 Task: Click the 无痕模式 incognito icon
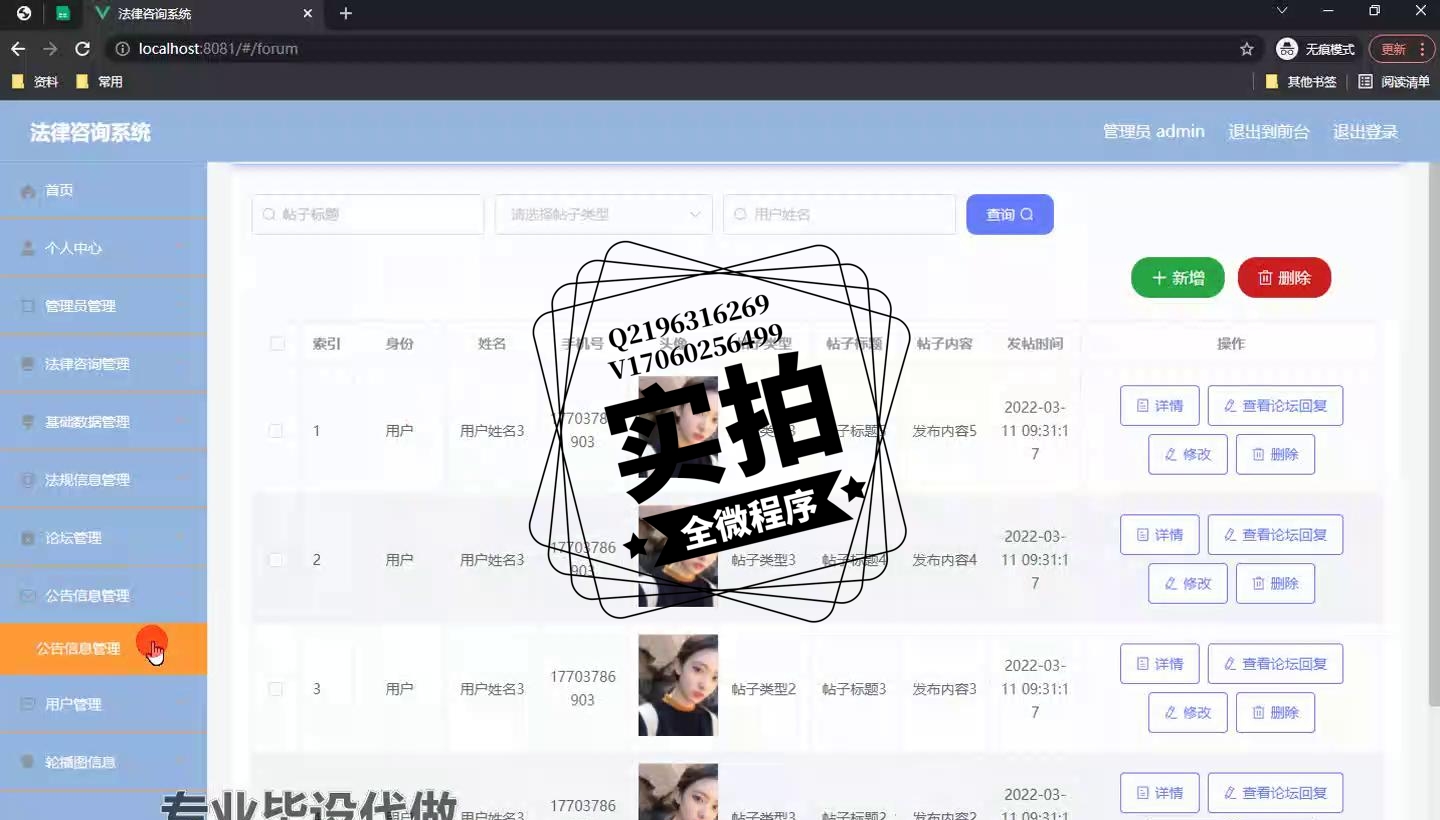coord(1287,49)
